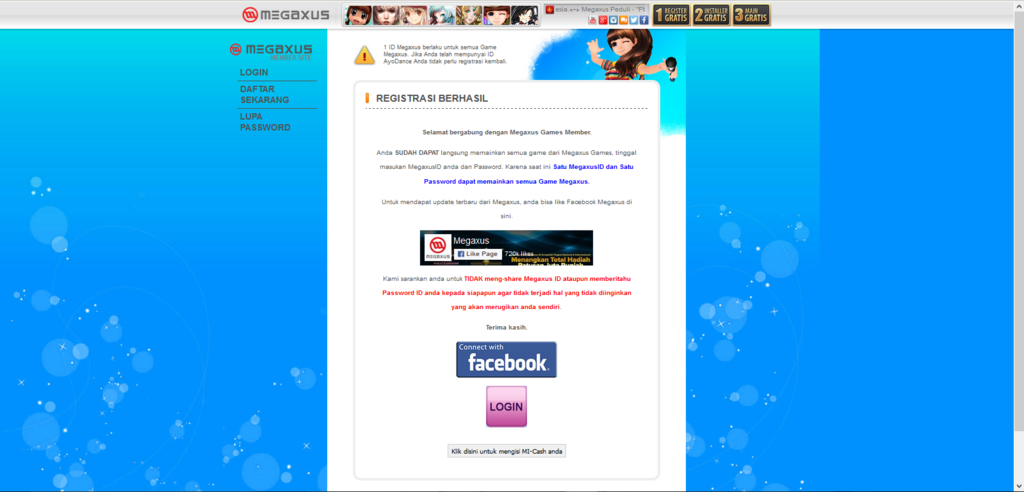This screenshot has width=1024, height=492.
Task: Click the news ticker Megaxus Peduli
Action: (596, 10)
